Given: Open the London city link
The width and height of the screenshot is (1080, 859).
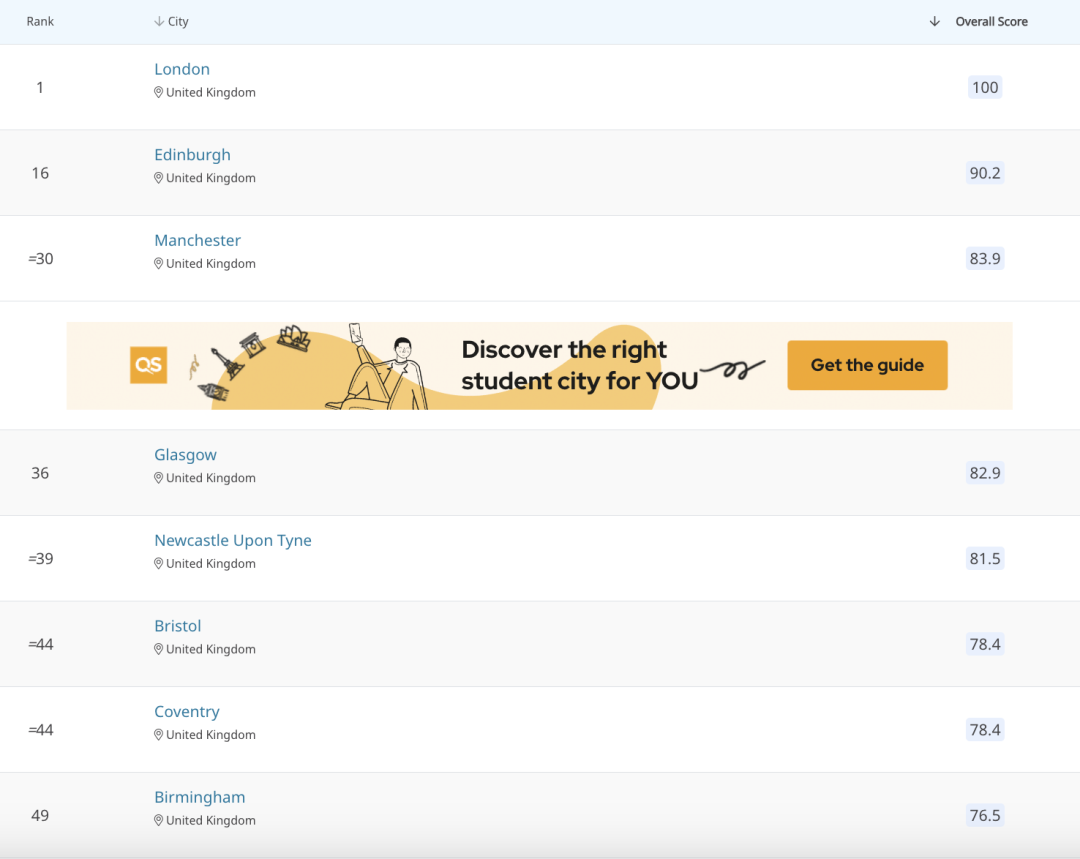Looking at the screenshot, I should 182,69.
